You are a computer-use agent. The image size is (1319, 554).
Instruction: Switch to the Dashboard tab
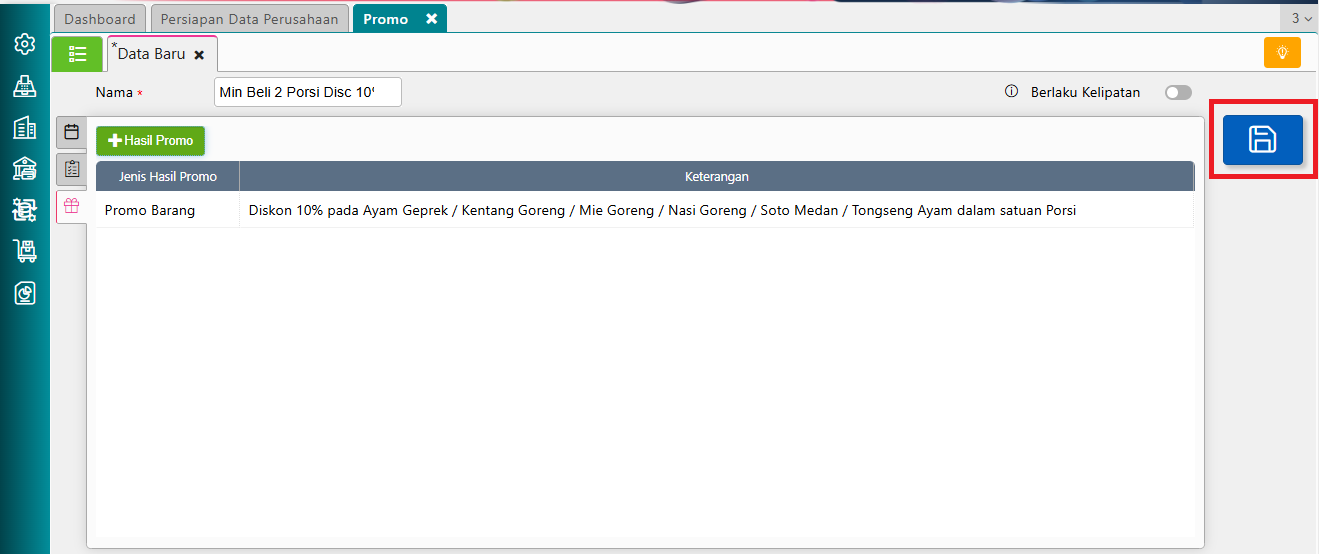coord(100,19)
